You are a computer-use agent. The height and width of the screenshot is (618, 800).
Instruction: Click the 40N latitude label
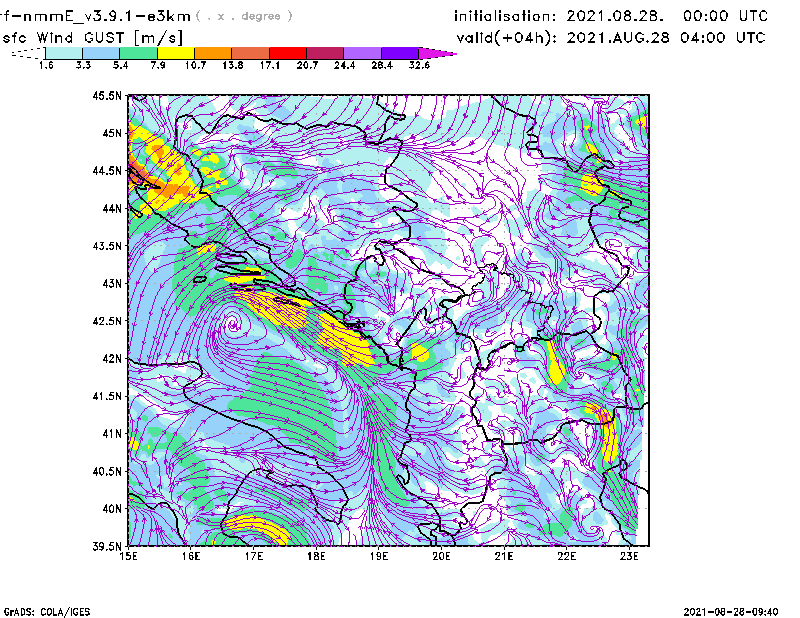[x=112, y=508]
